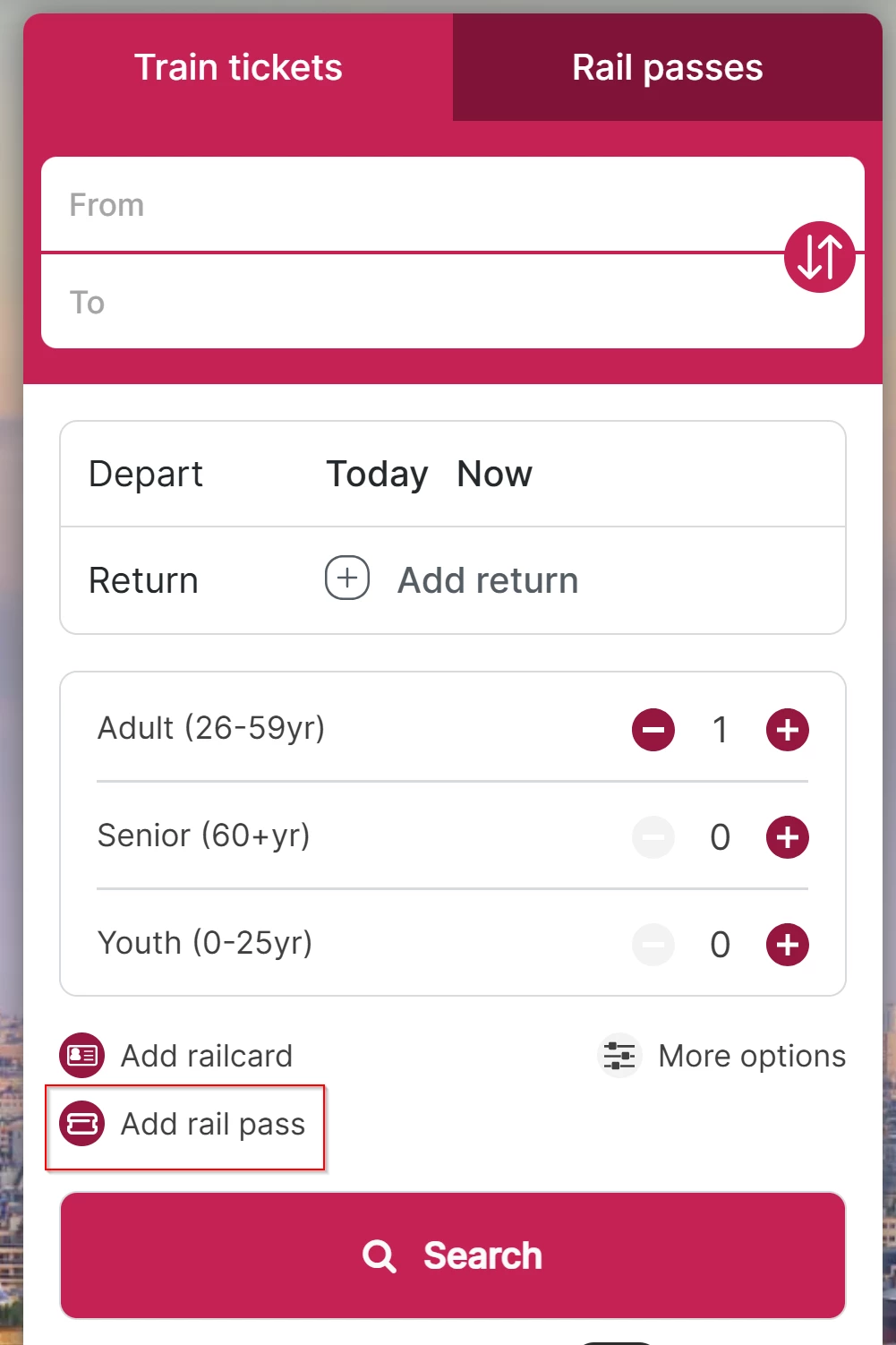
Task: Increase Adult passenger count
Action: 787,730
